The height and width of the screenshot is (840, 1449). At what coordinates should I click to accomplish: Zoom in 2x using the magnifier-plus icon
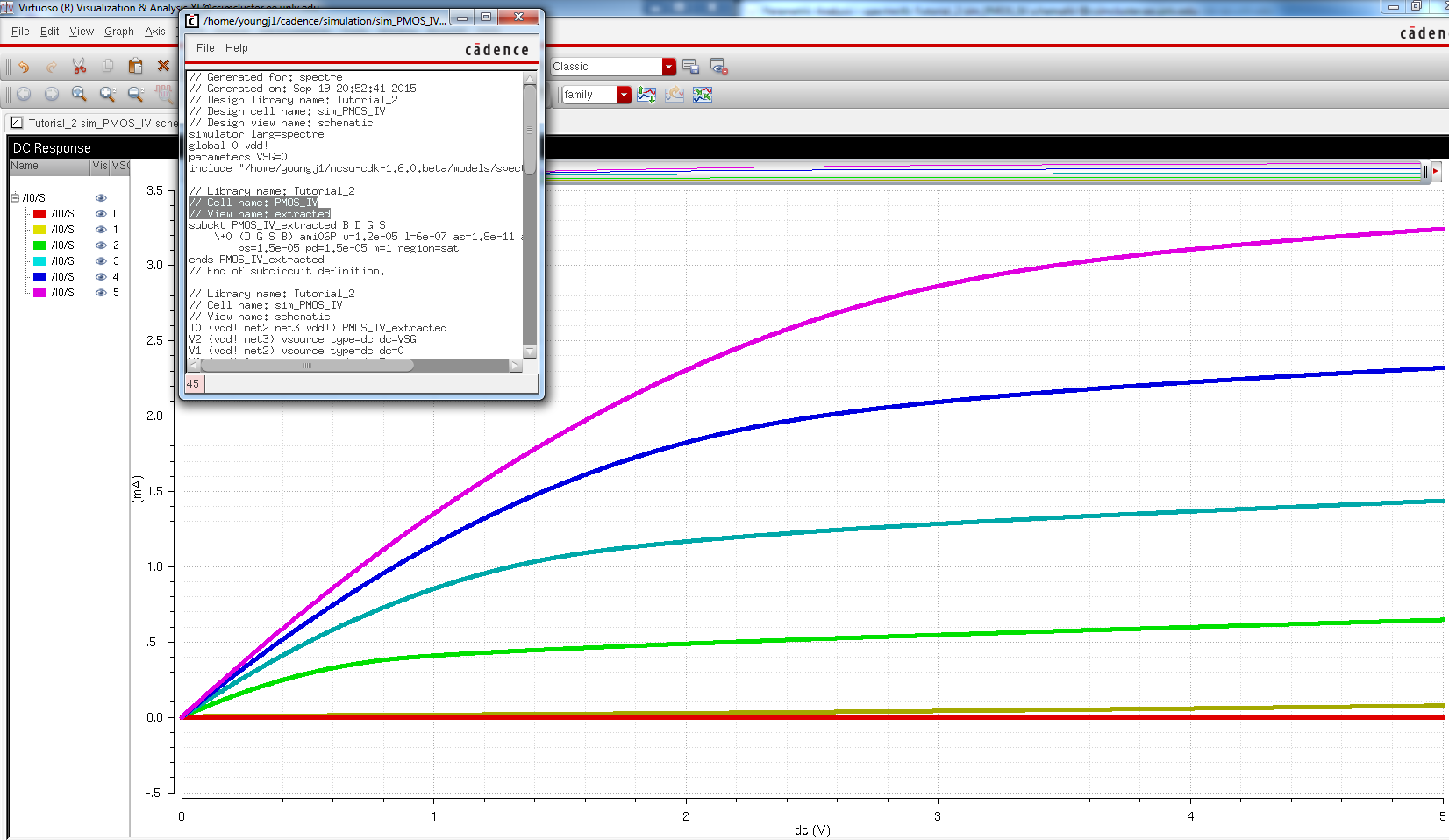pyautogui.click(x=106, y=94)
